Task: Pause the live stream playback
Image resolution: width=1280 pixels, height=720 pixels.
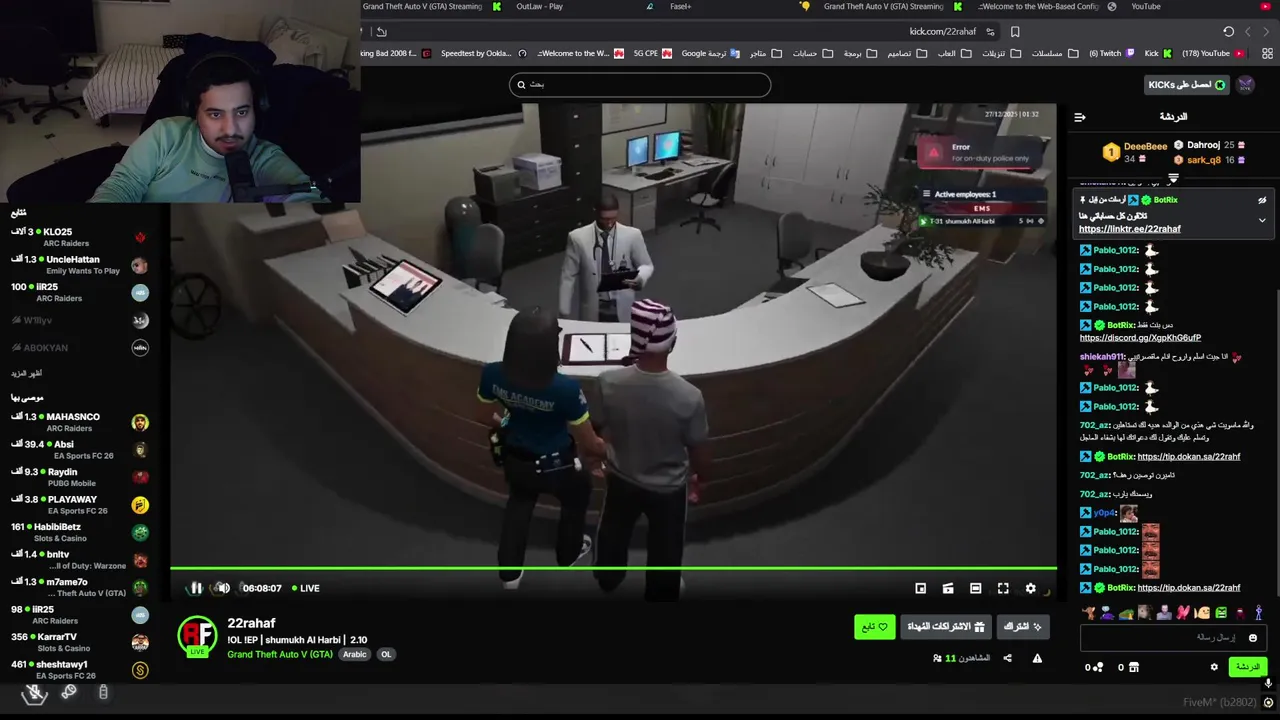Action: (x=196, y=588)
